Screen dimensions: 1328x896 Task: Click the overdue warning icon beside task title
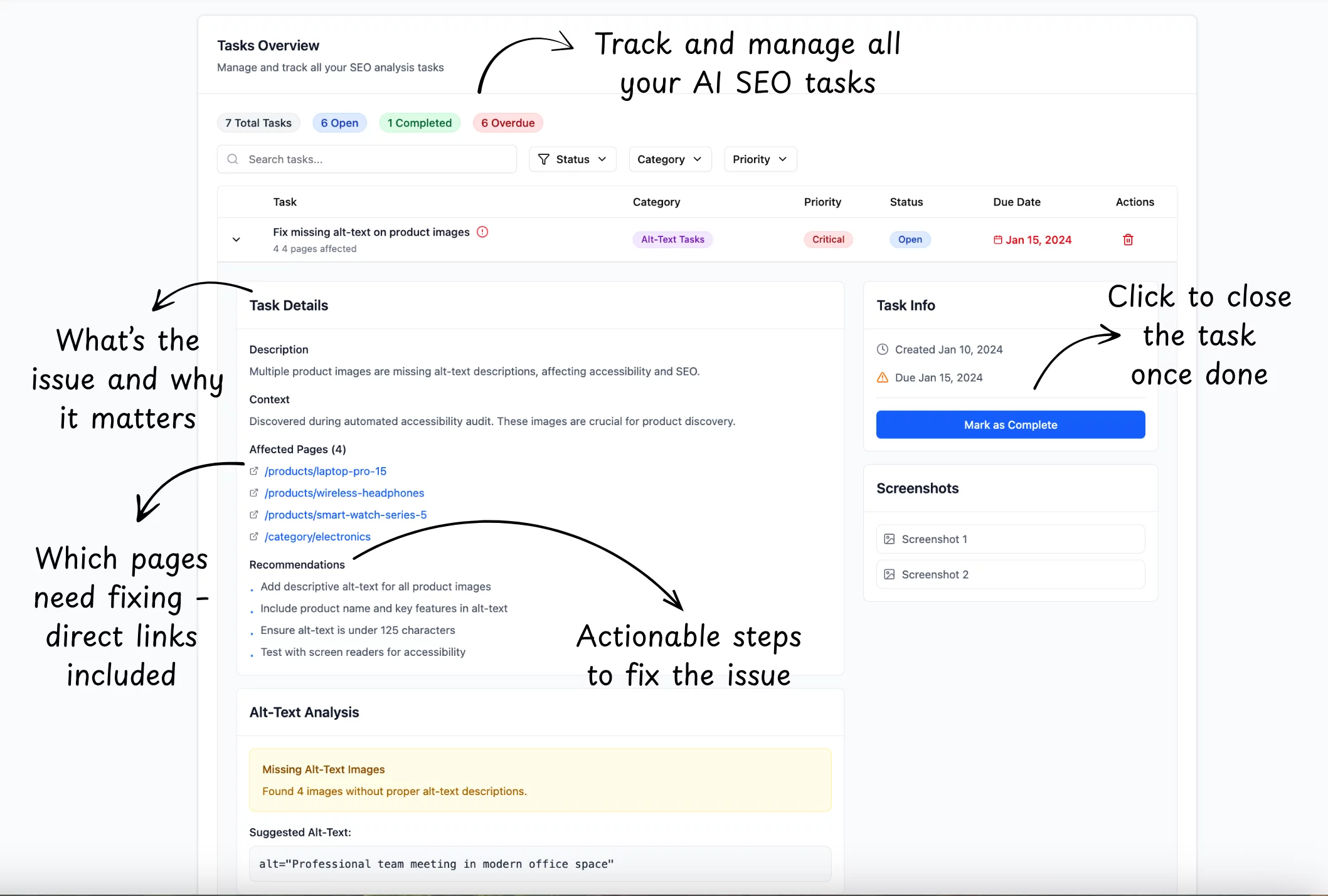[482, 232]
